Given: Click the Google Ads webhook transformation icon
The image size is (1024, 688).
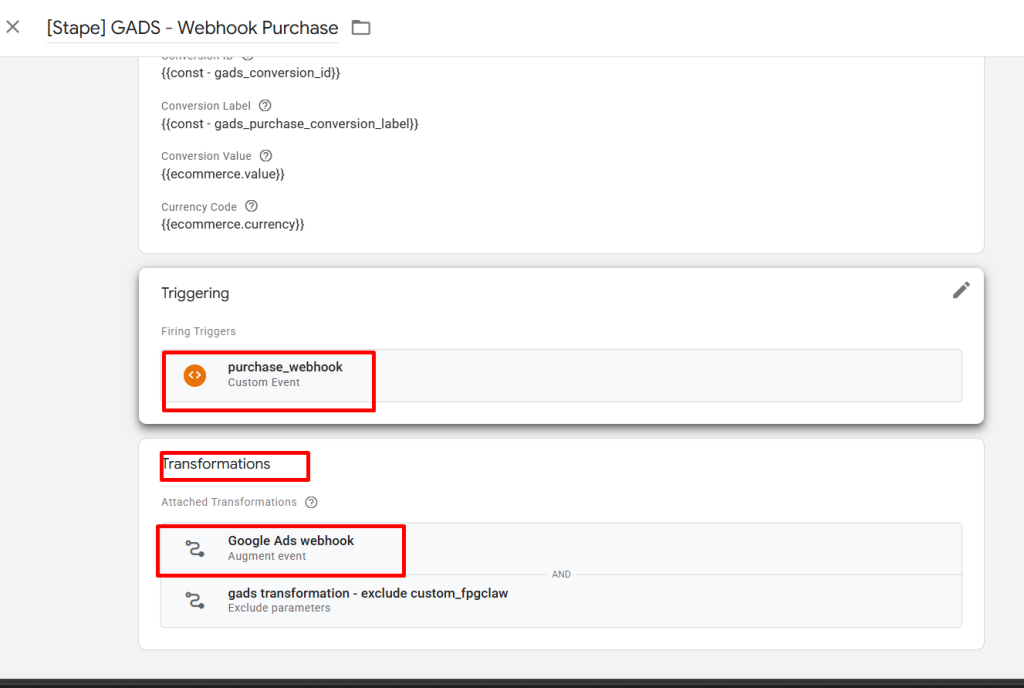Looking at the screenshot, I should point(195,548).
